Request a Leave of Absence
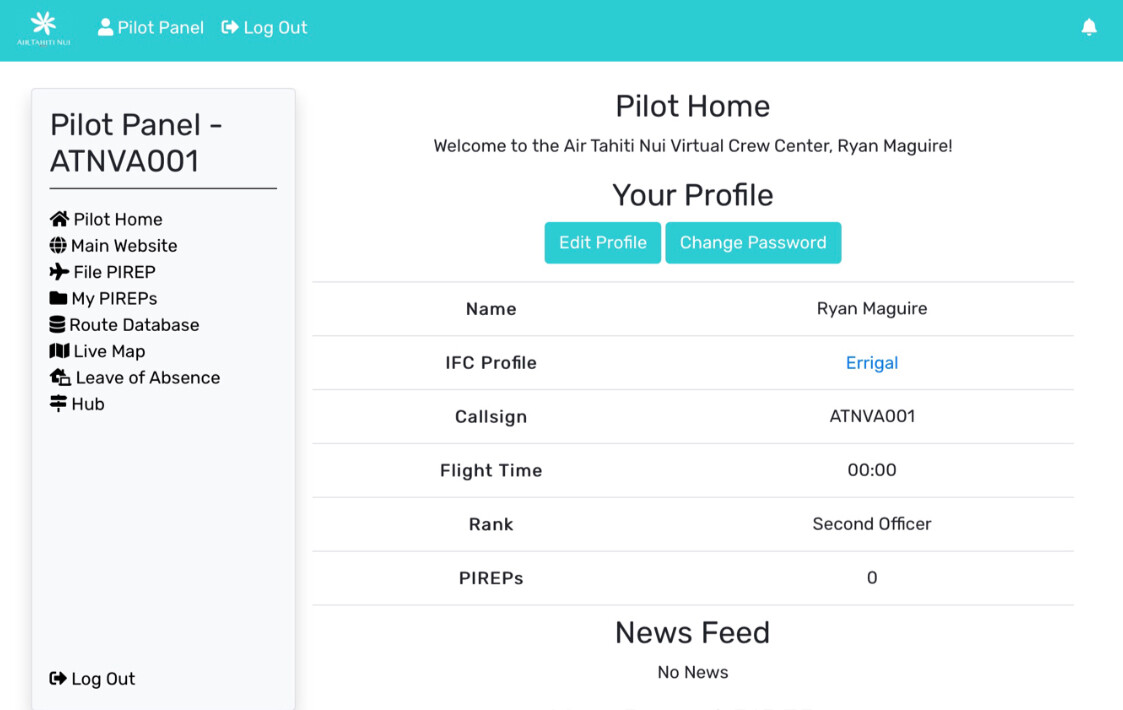This screenshot has height=710, width=1123. tap(135, 378)
